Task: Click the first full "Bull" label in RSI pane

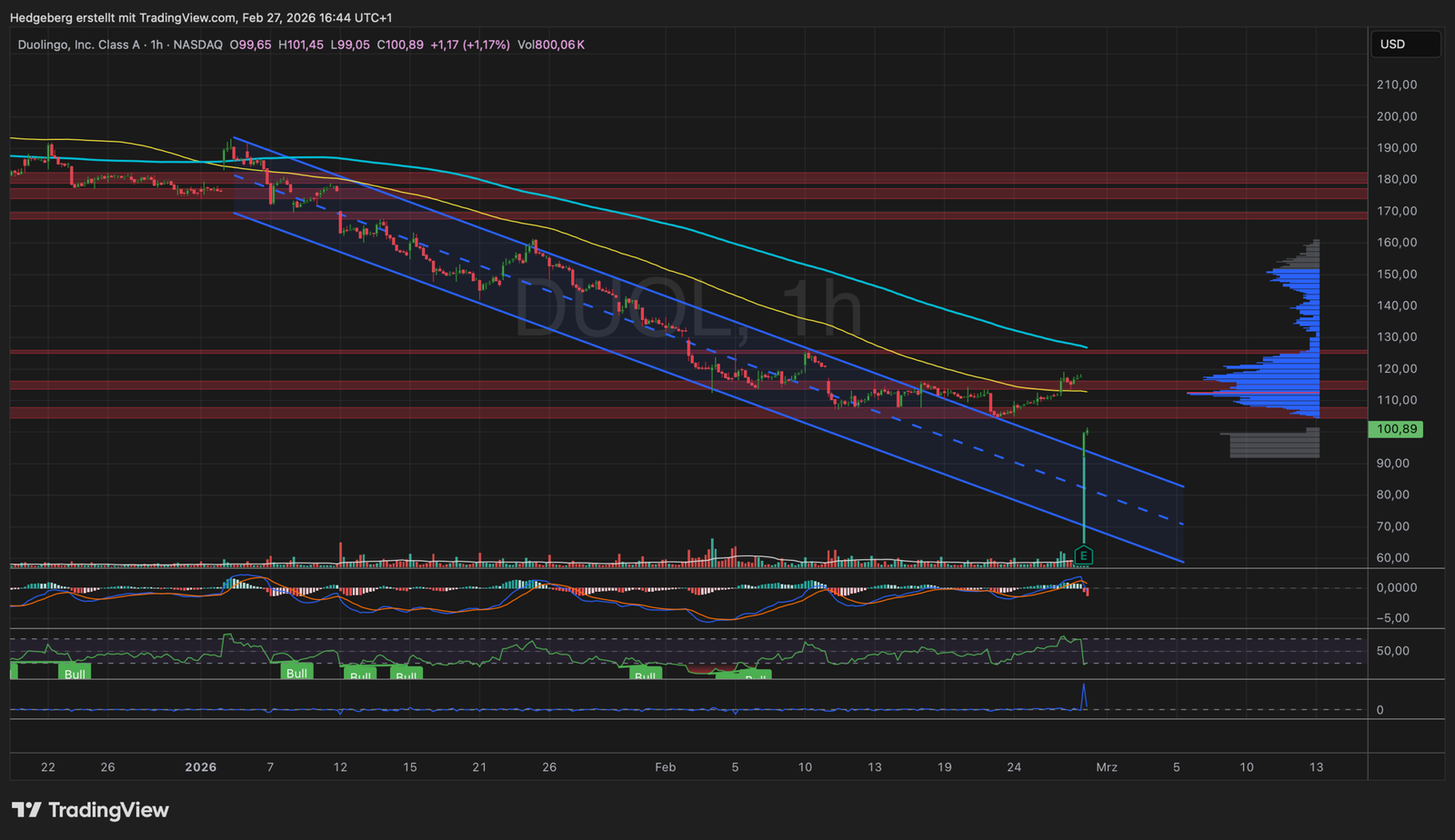Action: 75,674
